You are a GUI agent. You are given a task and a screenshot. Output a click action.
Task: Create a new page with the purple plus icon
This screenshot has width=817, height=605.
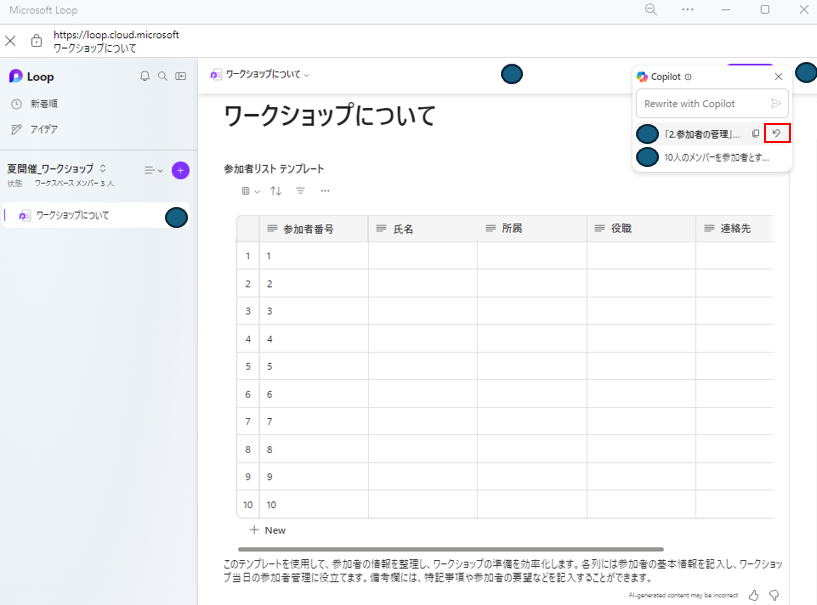(x=180, y=171)
